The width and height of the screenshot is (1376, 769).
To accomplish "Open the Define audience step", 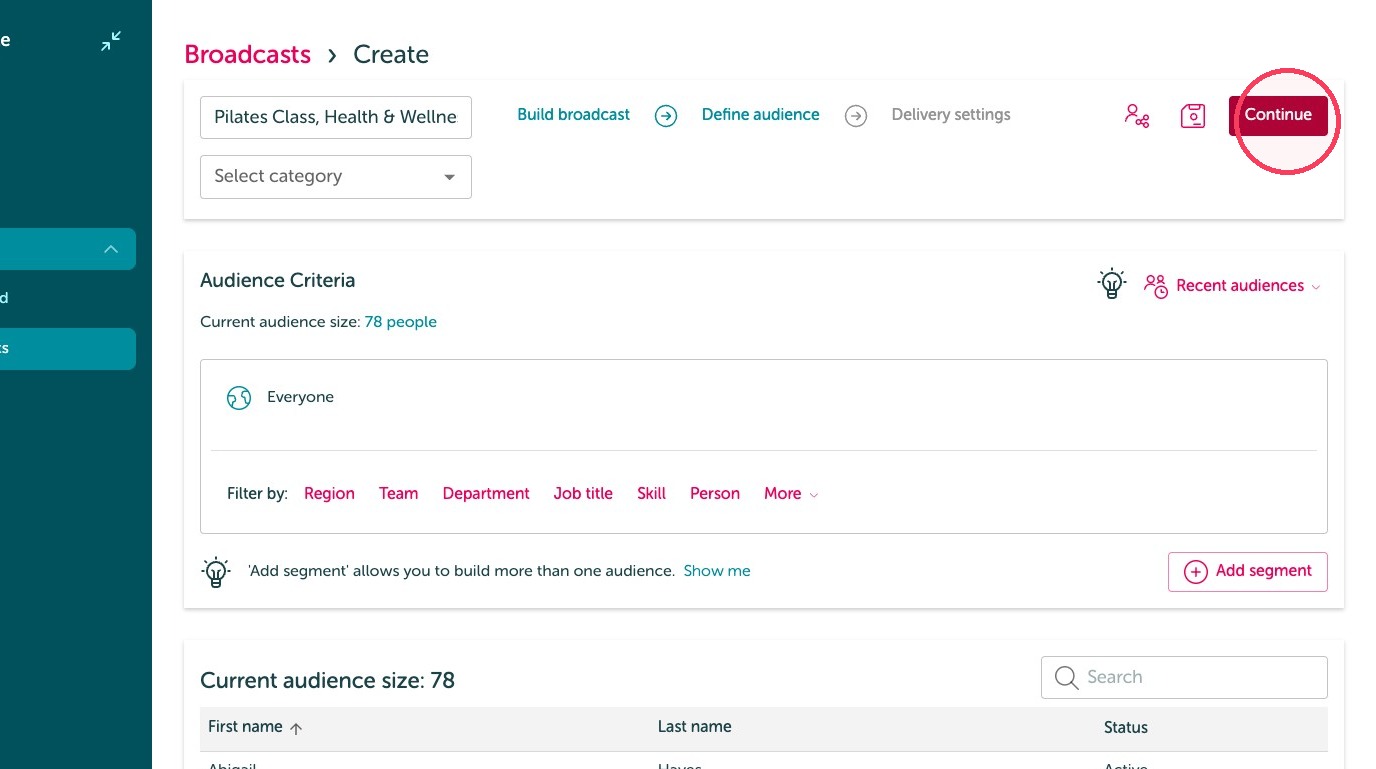I will [x=761, y=115].
